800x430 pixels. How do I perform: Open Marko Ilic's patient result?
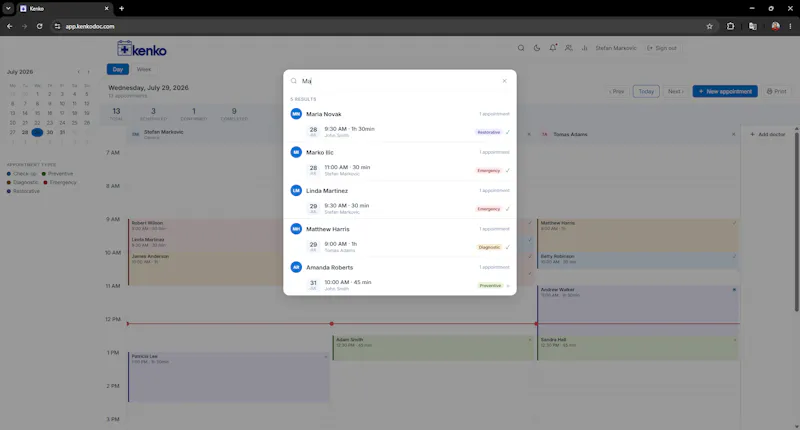[x=400, y=152]
